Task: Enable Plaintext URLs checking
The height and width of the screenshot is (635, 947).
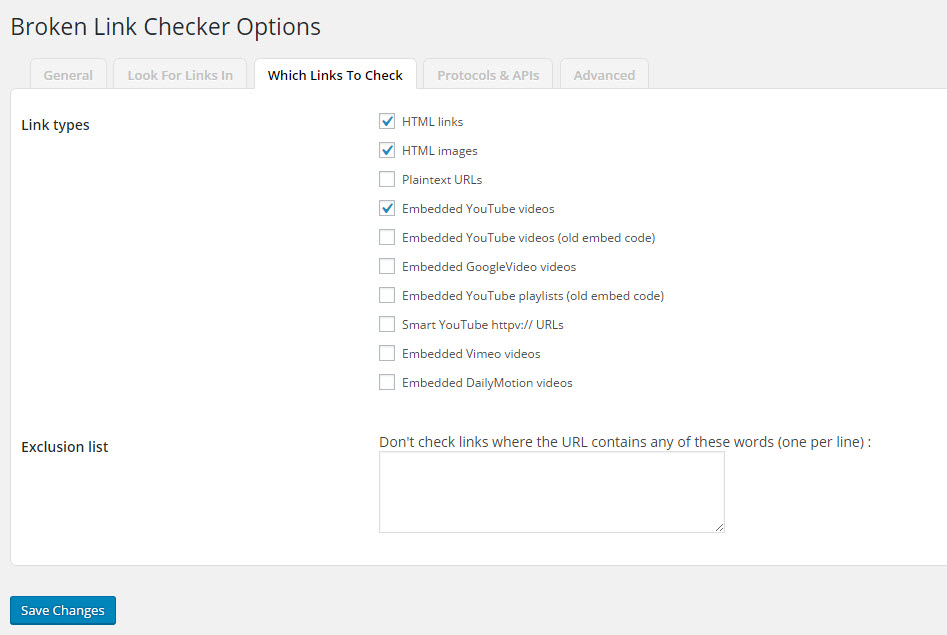Action: 387,179
